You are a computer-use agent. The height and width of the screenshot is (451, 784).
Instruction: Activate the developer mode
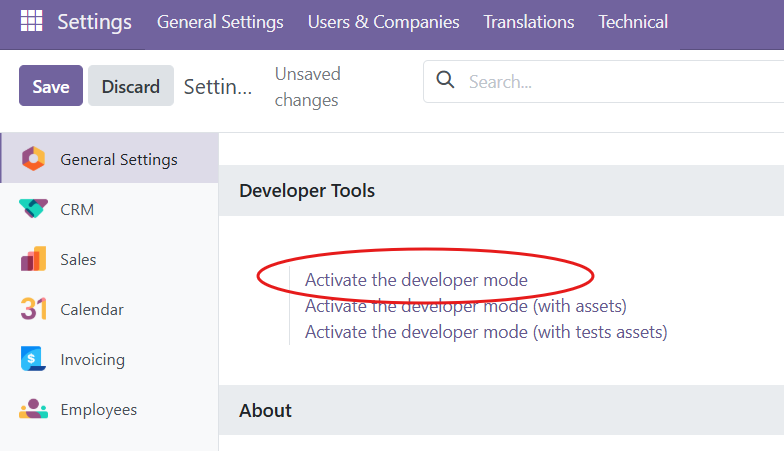pos(416,280)
